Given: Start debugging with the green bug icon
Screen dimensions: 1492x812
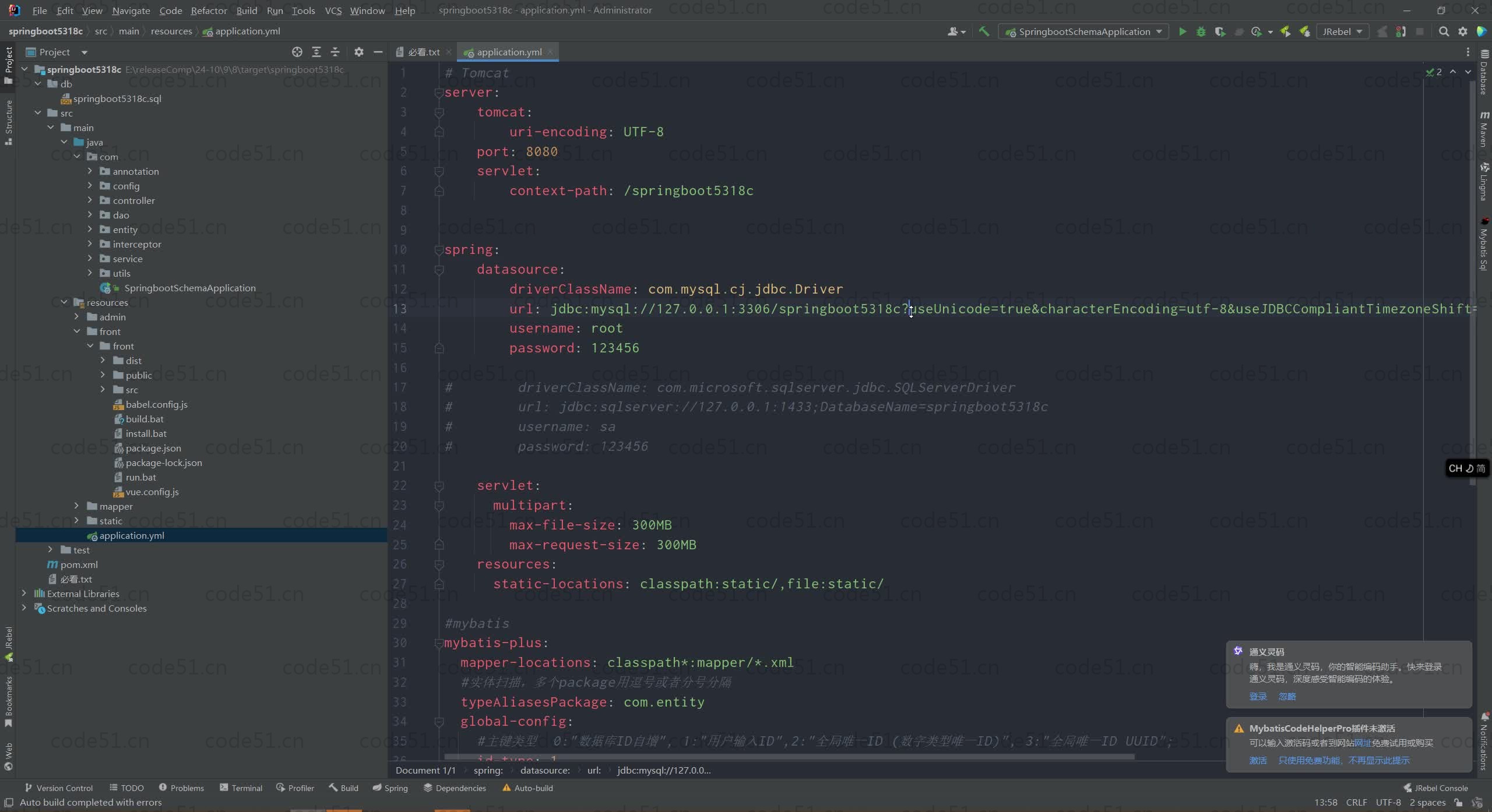Looking at the screenshot, I should coord(1201,31).
